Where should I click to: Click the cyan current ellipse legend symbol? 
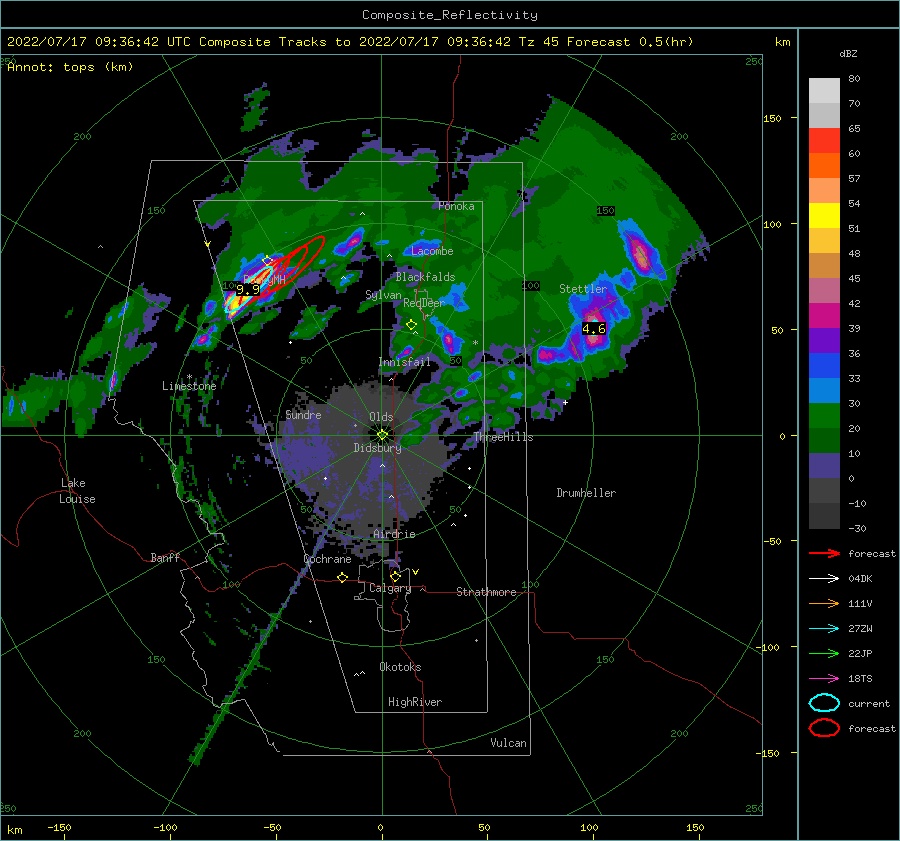point(824,703)
